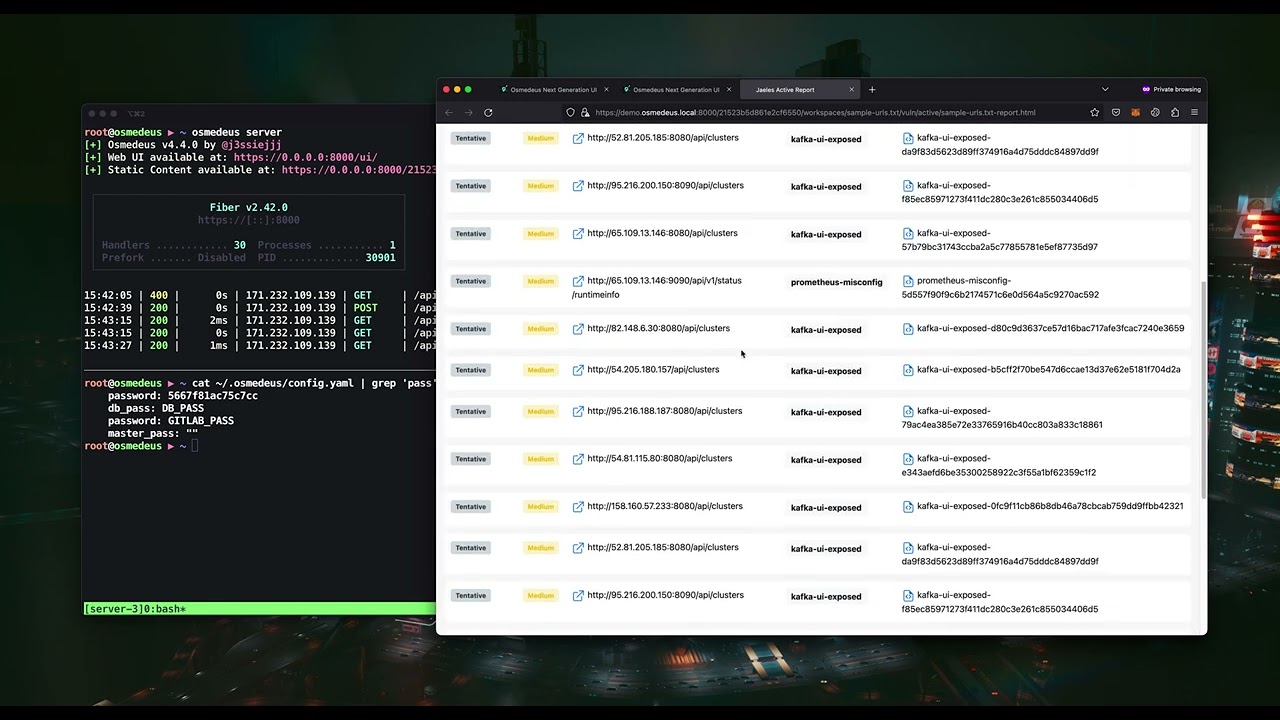The image size is (1280, 720).
Task: Open the Pocket save icon
Action: 1116,113
